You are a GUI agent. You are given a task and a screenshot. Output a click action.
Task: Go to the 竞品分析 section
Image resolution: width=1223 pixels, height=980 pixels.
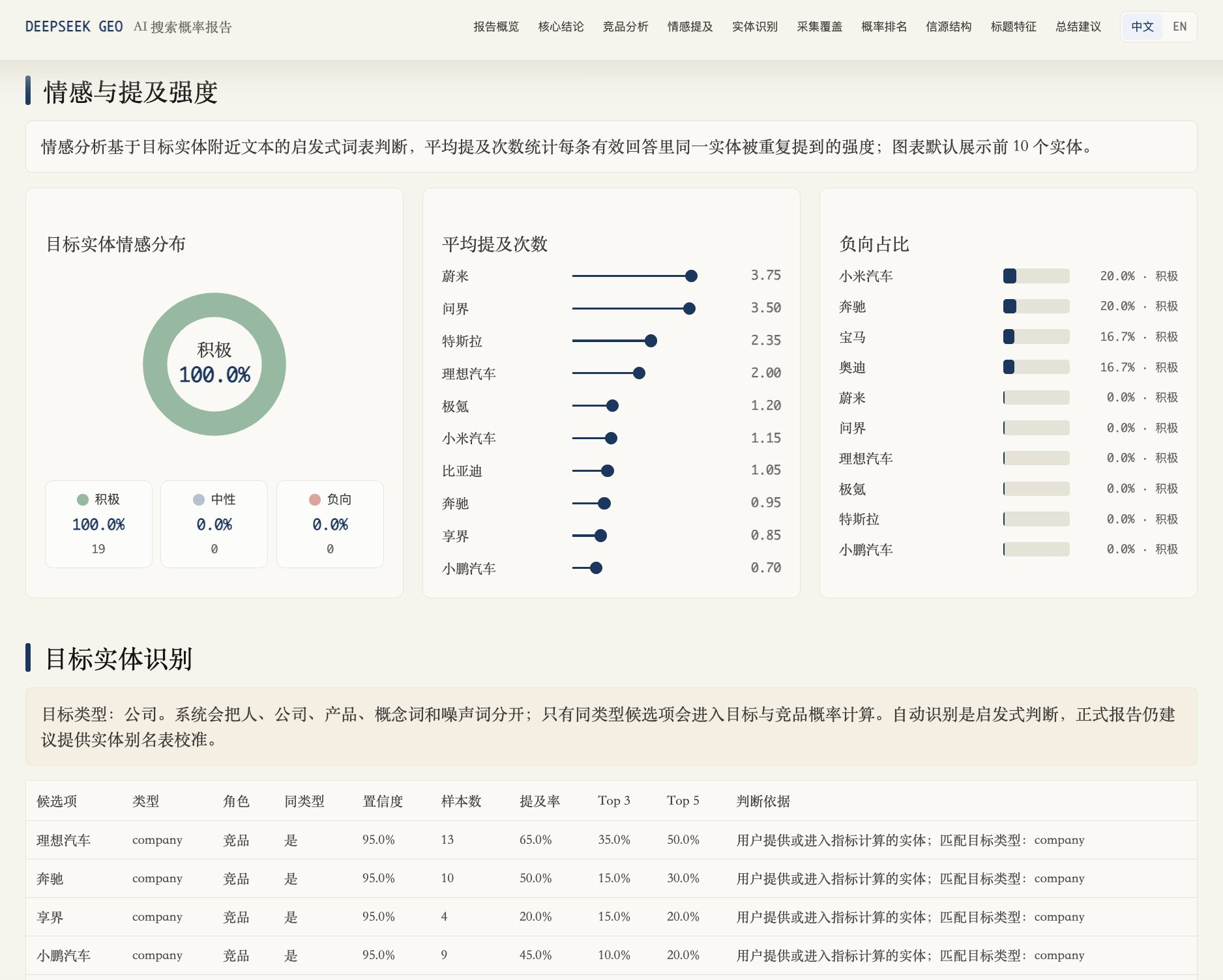(x=625, y=27)
